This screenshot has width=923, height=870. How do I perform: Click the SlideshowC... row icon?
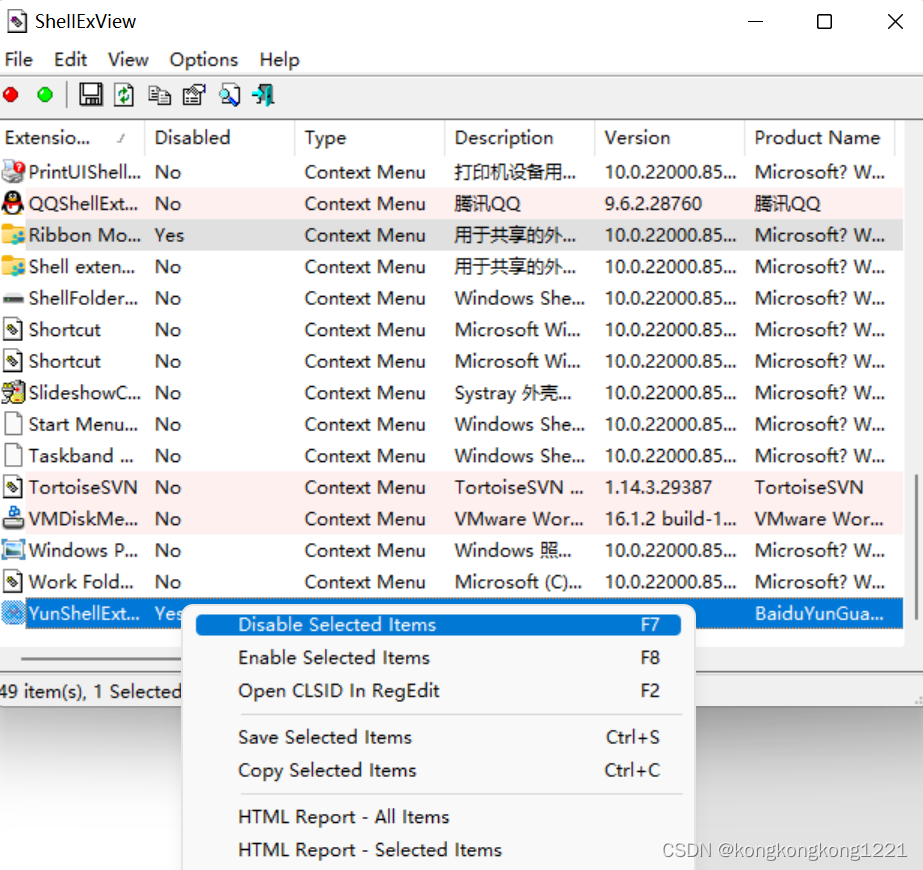tap(13, 393)
